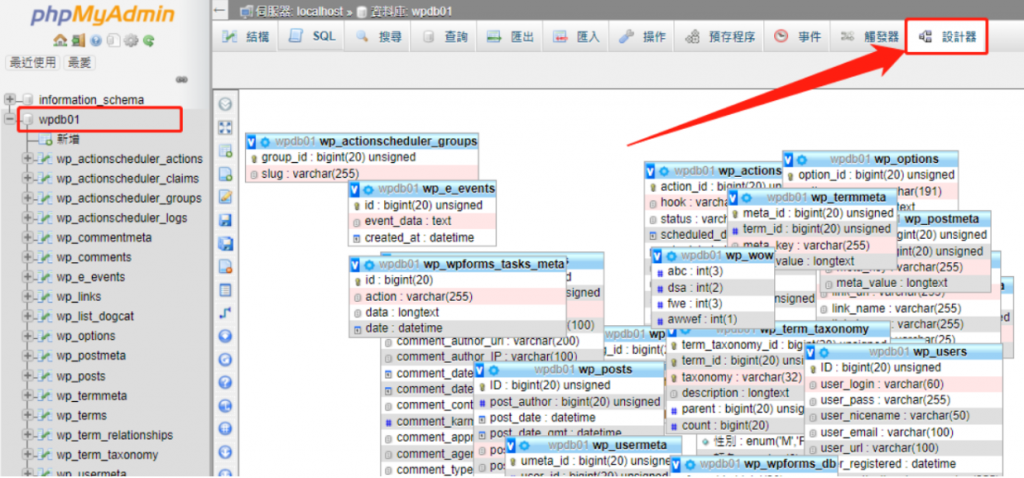Collapse navigation panel with top-left arrow
Screen dimensions: 1024x478
(221, 11)
